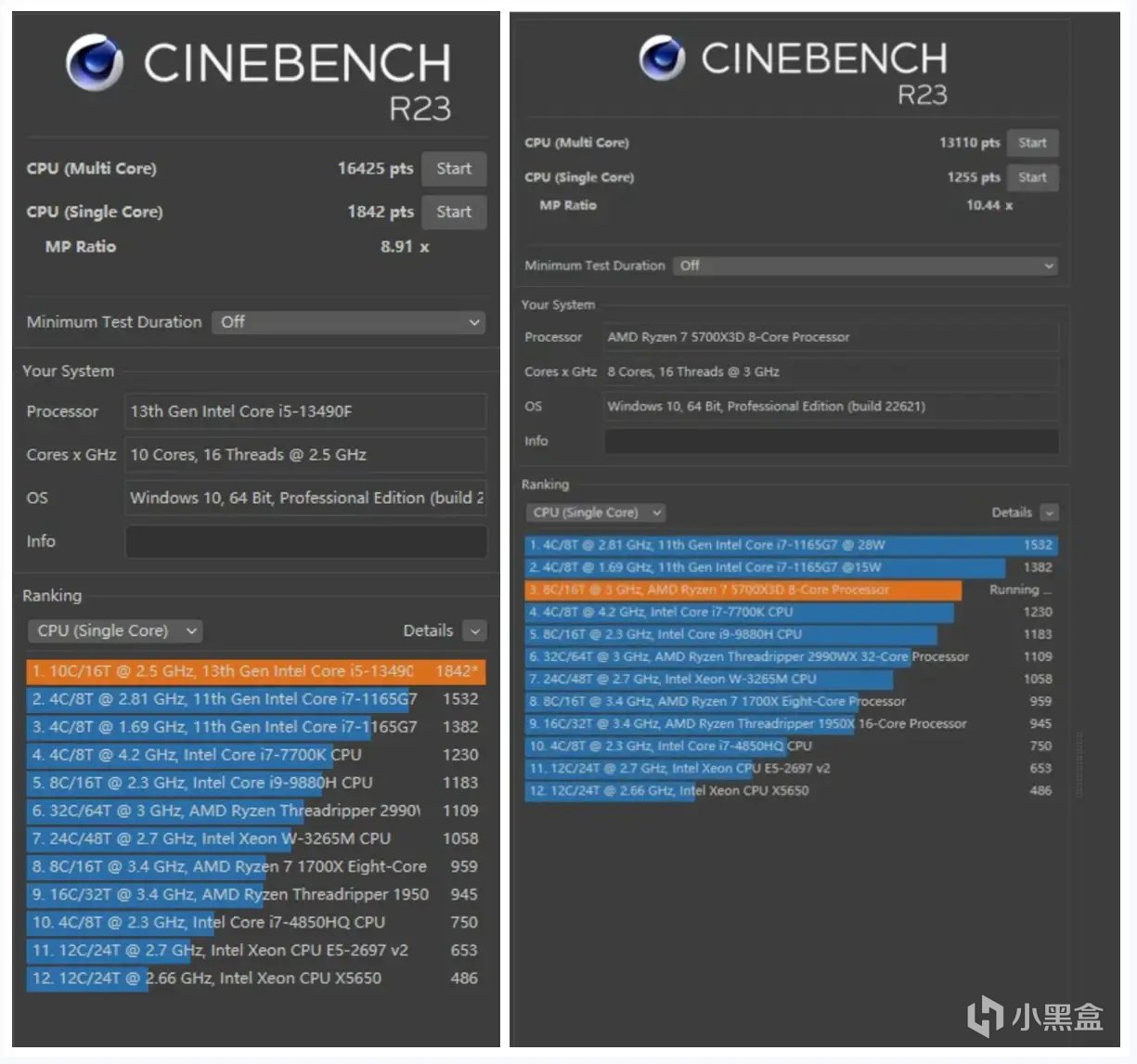Click OS field showing build 22621

coord(832,406)
